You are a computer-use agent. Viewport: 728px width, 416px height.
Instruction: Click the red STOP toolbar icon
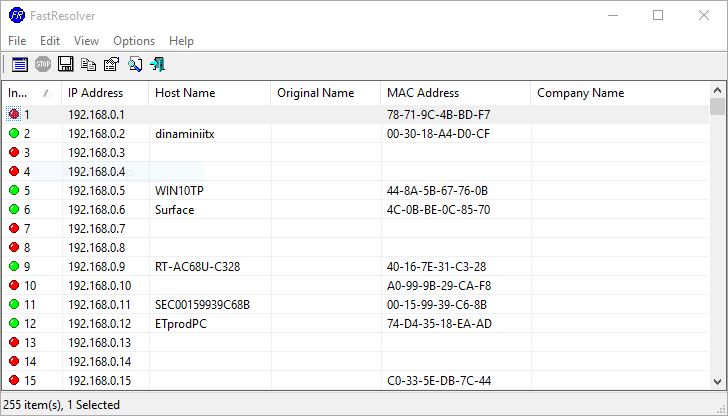[43, 64]
